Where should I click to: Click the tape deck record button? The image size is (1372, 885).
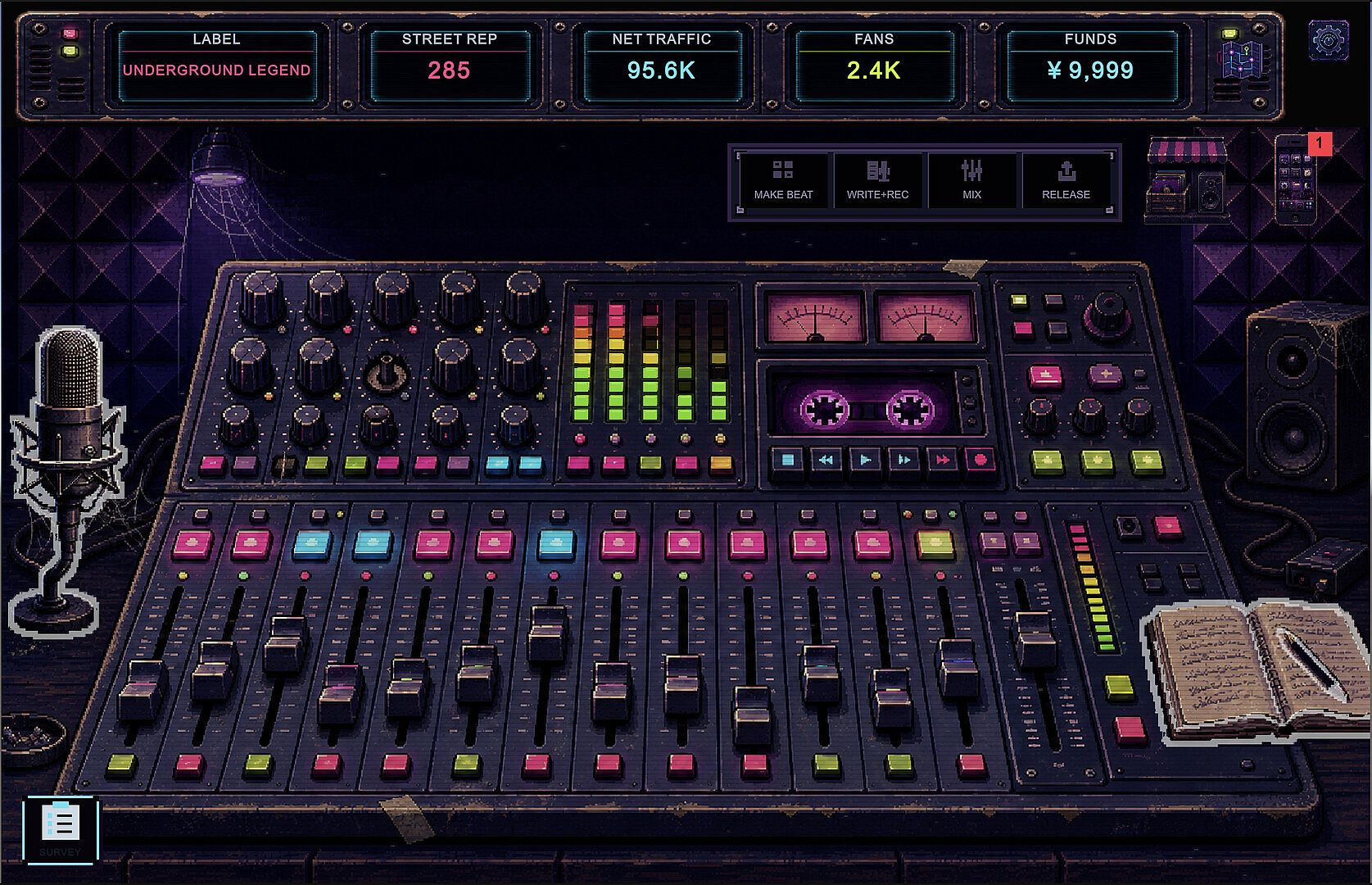[x=980, y=460]
